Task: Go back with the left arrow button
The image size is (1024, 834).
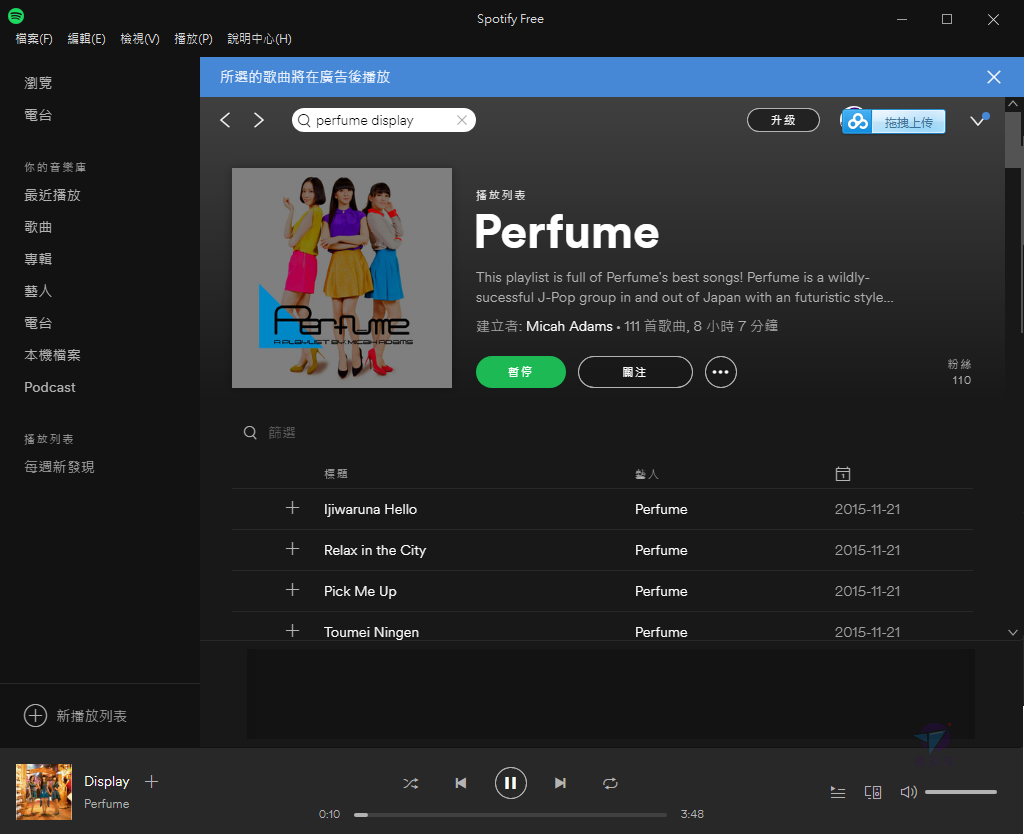Action: (x=225, y=120)
